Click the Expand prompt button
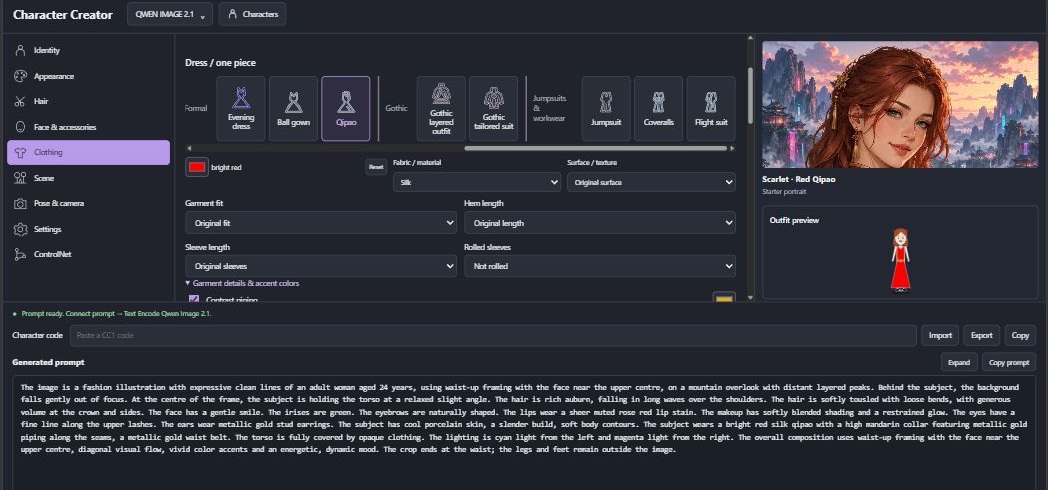 tap(958, 362)
